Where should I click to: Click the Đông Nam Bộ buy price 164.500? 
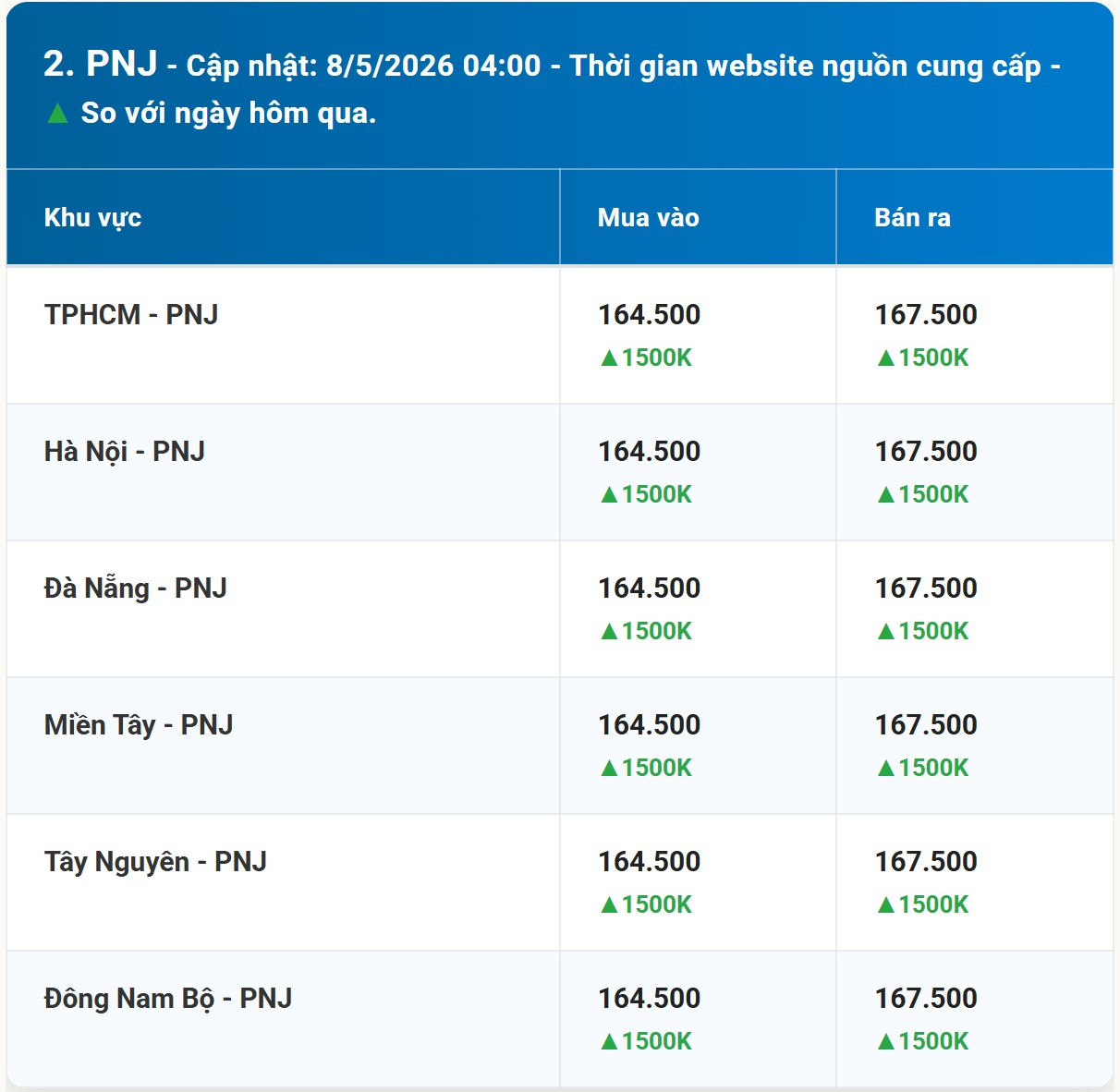[x=650, y=998]
